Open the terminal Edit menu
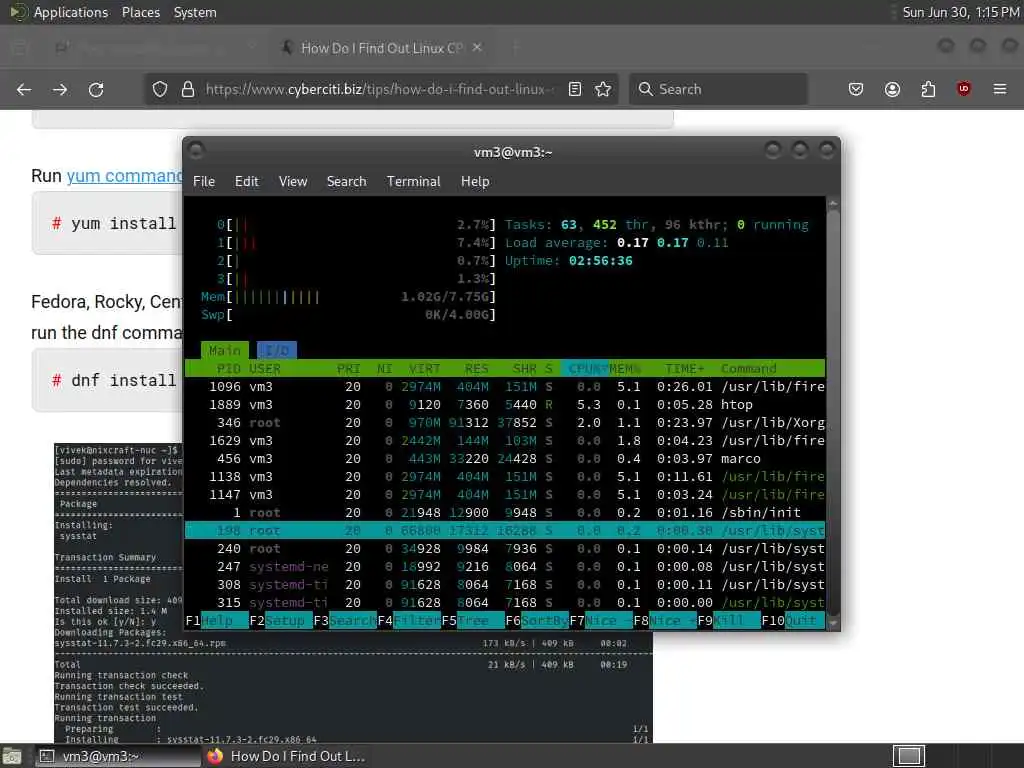 point(246,182)
